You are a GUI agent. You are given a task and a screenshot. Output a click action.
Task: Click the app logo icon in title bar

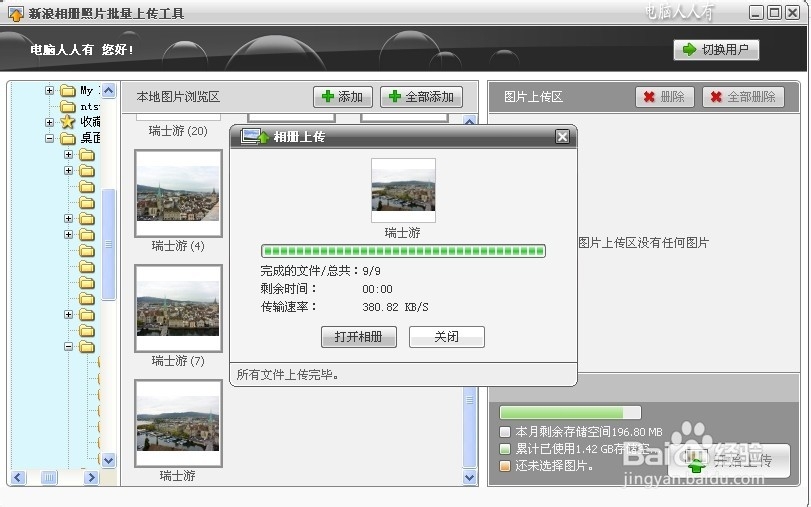tap(16, 13)
